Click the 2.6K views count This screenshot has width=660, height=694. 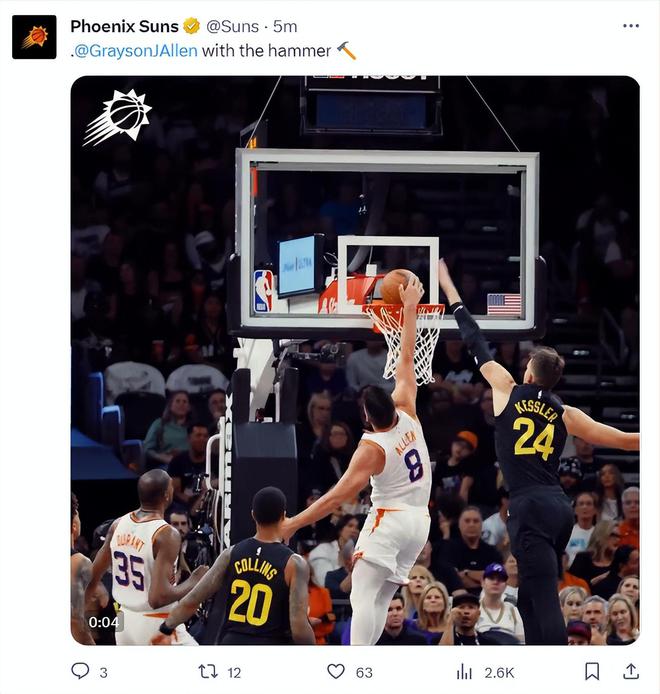[499, 672]
